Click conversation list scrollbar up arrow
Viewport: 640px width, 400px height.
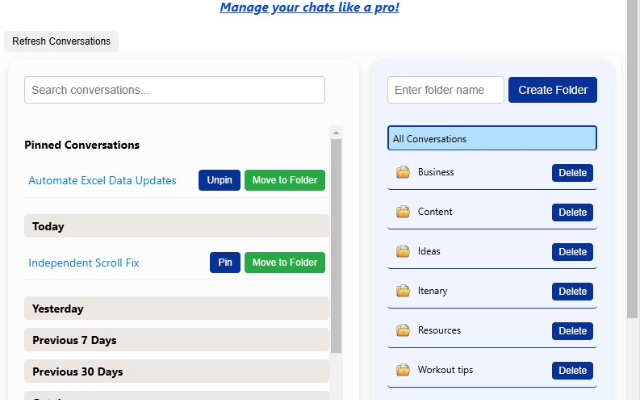[336, 133]
